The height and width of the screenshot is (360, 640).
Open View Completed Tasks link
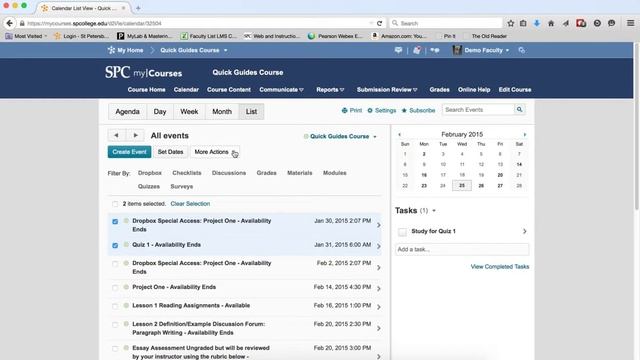pos(500,267)
